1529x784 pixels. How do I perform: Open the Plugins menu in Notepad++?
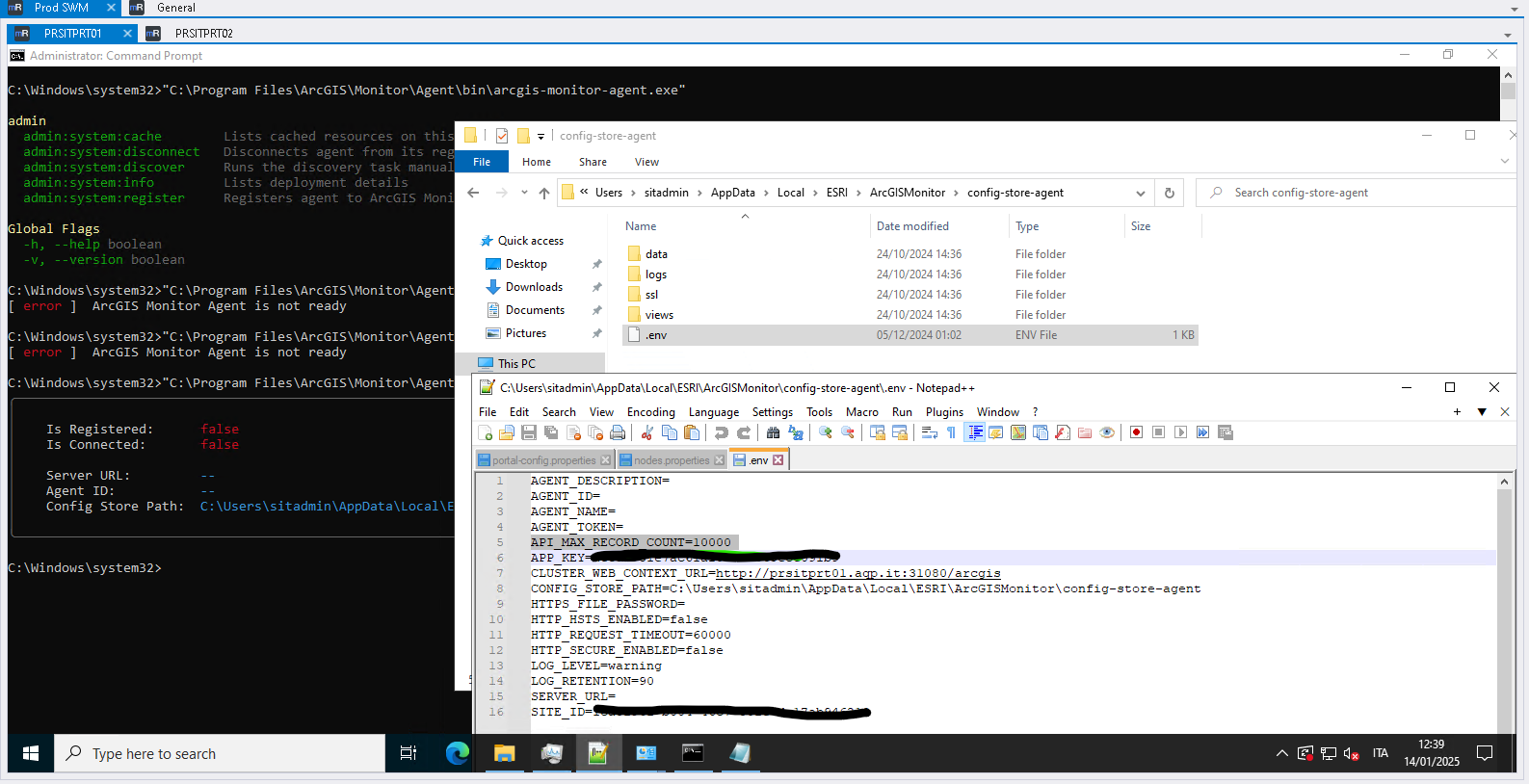click(x=944, y=412)
